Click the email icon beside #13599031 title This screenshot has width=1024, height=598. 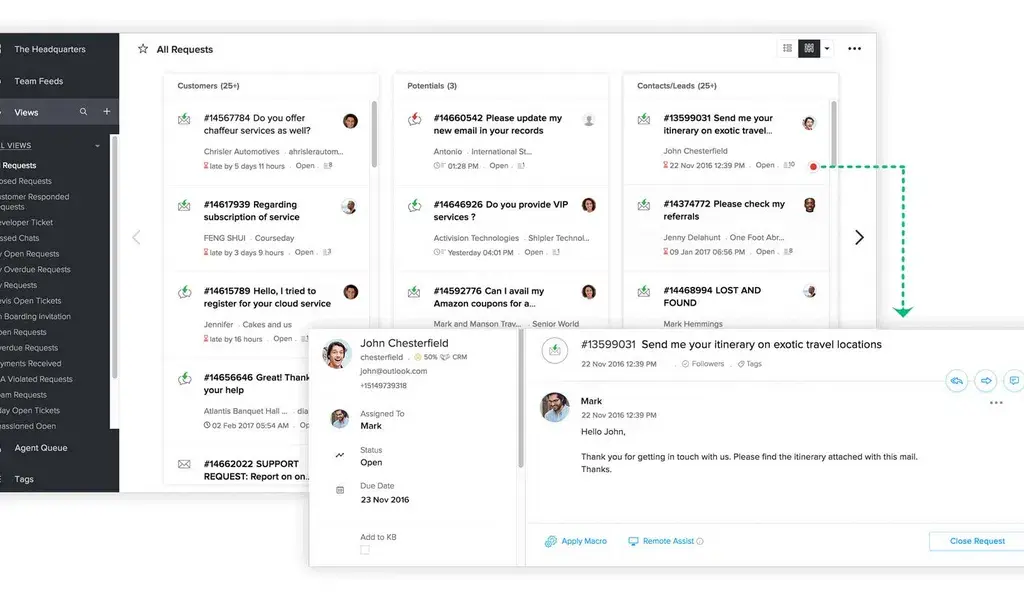click(x=554, y=351)
